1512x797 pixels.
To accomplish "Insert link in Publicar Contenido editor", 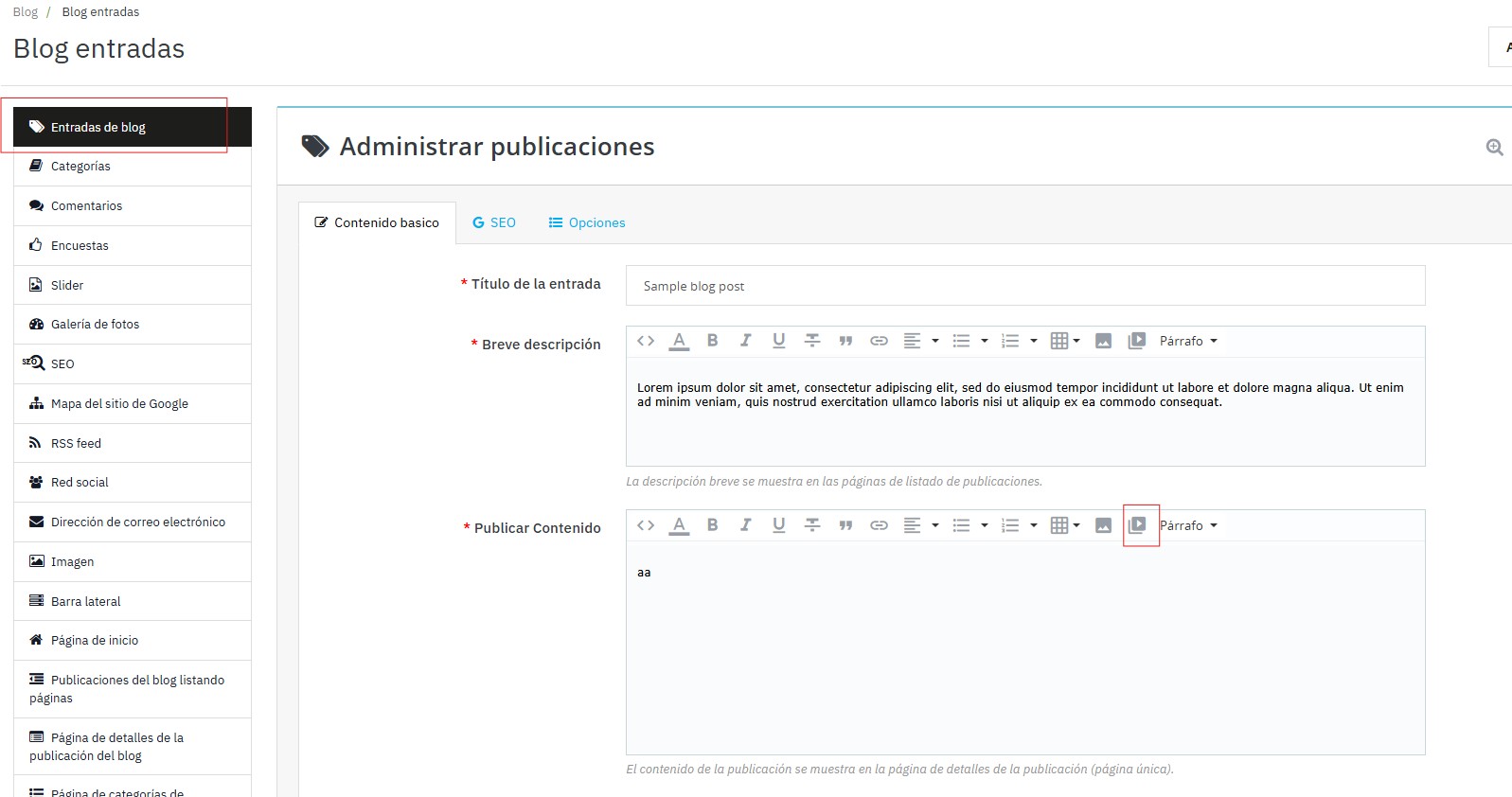I will (x=879, y=525).
